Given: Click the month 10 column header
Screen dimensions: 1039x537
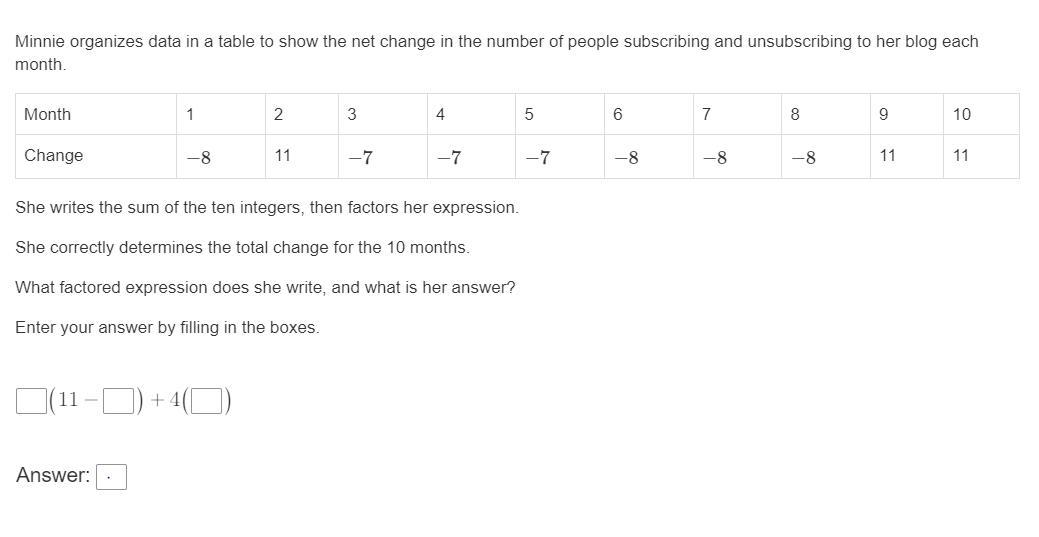Looking at the screenshot, I should (x=981, y=114).
